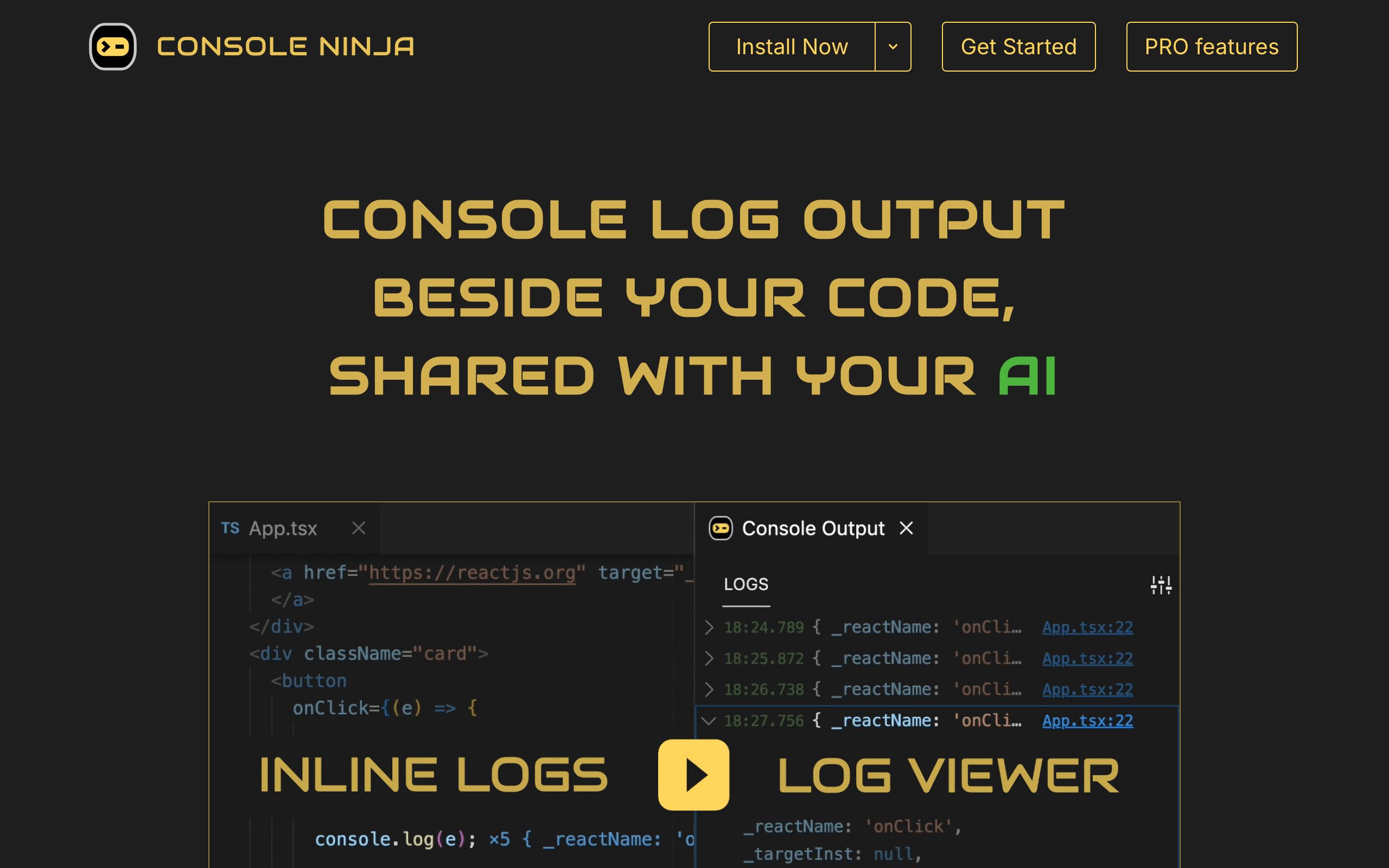Viewport: 1389px width, 868px height.
Task: Click the _reactName: 'onClick' expanded property
Action: pyautogui.click(x=852, y=827)
